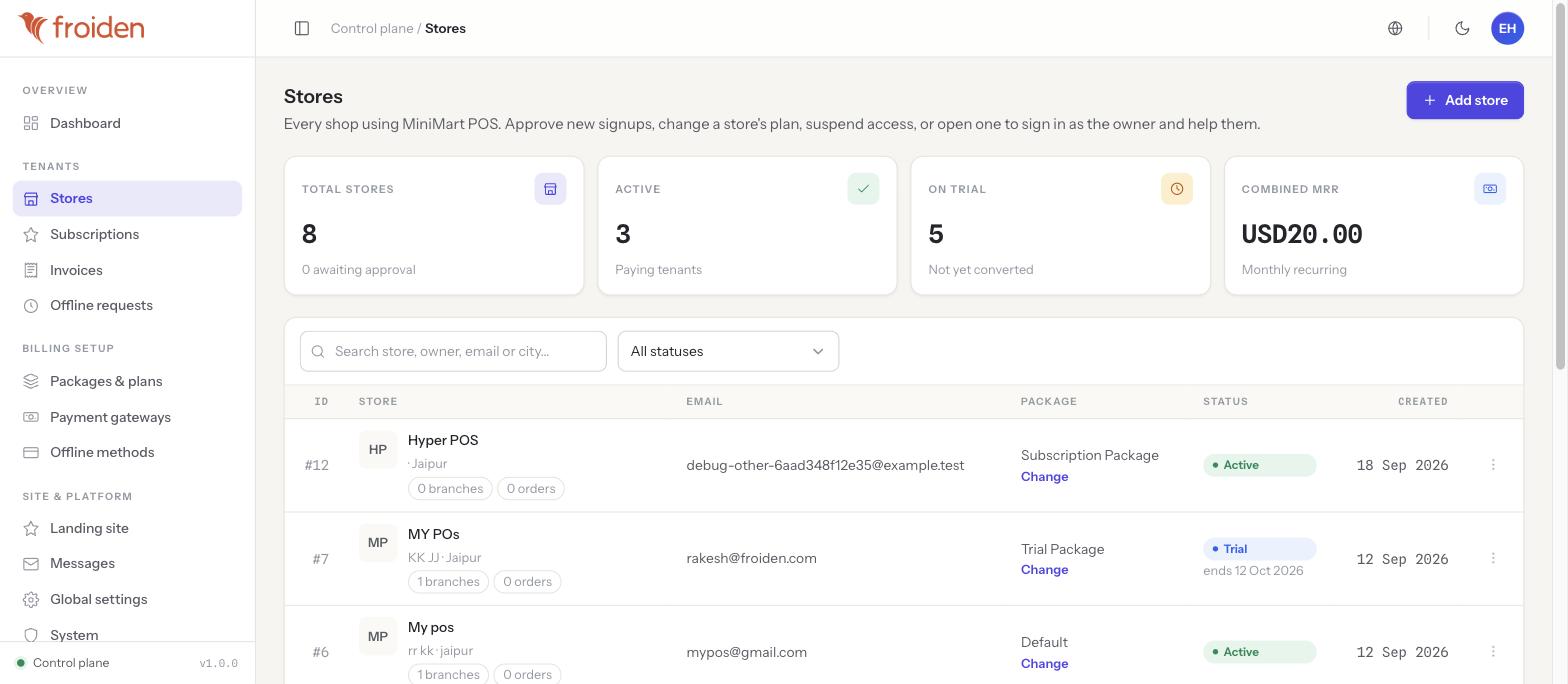This screenshot has width=1568, height=684.
Task: Open row actions for Hyper POS
Action: pyautogui.click(x=1493, y=465)
